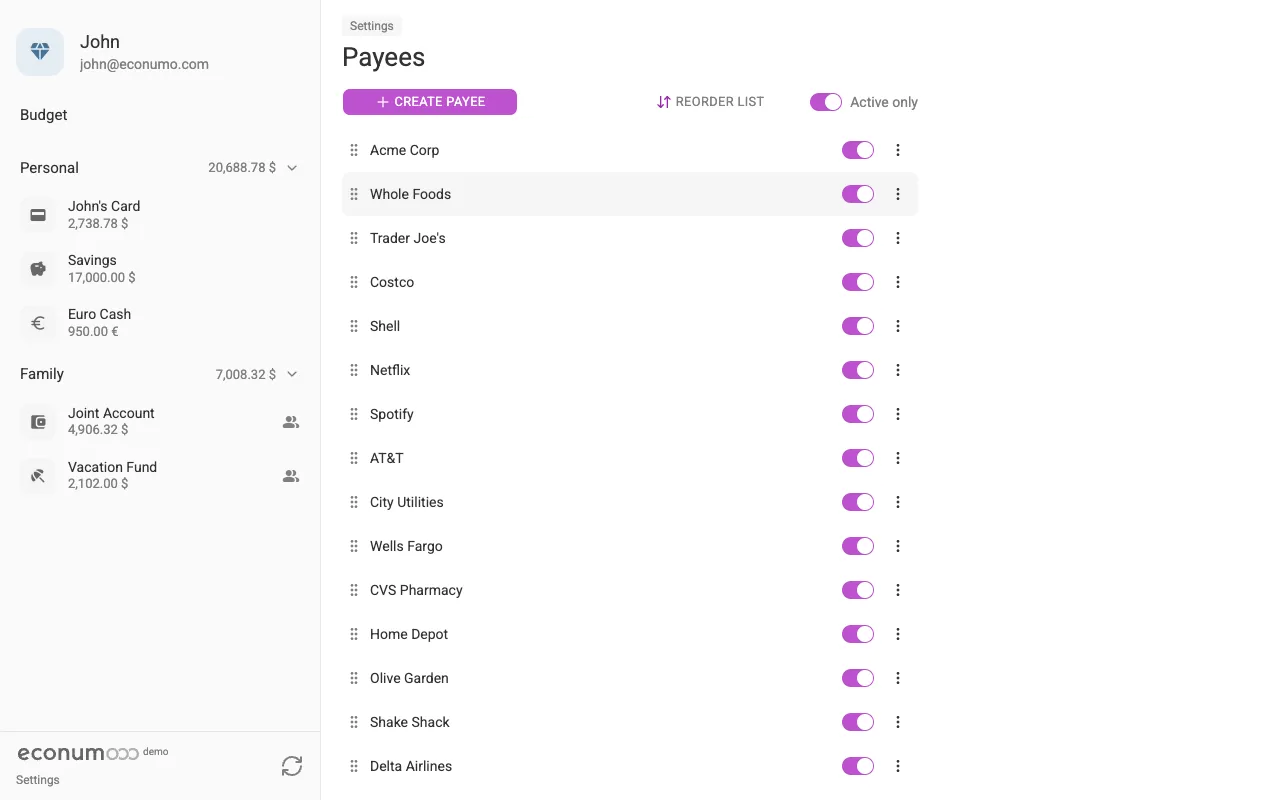Open three-dot menu for Netflix
This screenshot has height=800, width=1280.
coord(898,370)
